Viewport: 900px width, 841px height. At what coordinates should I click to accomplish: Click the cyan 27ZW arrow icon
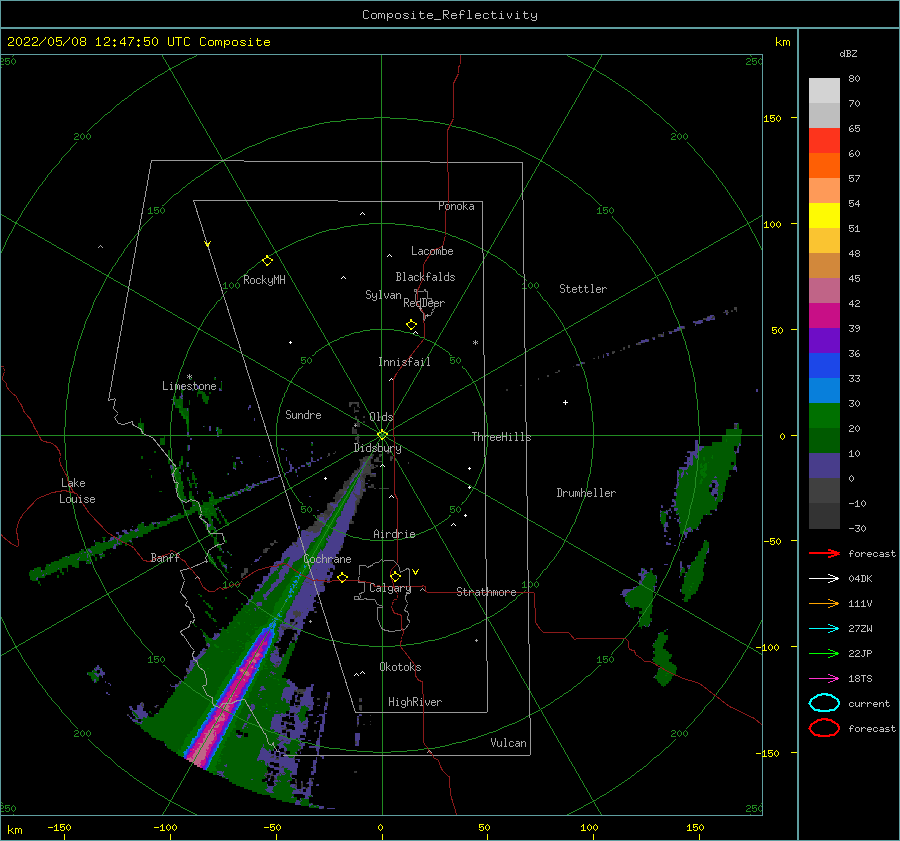(x=824, y=629)
